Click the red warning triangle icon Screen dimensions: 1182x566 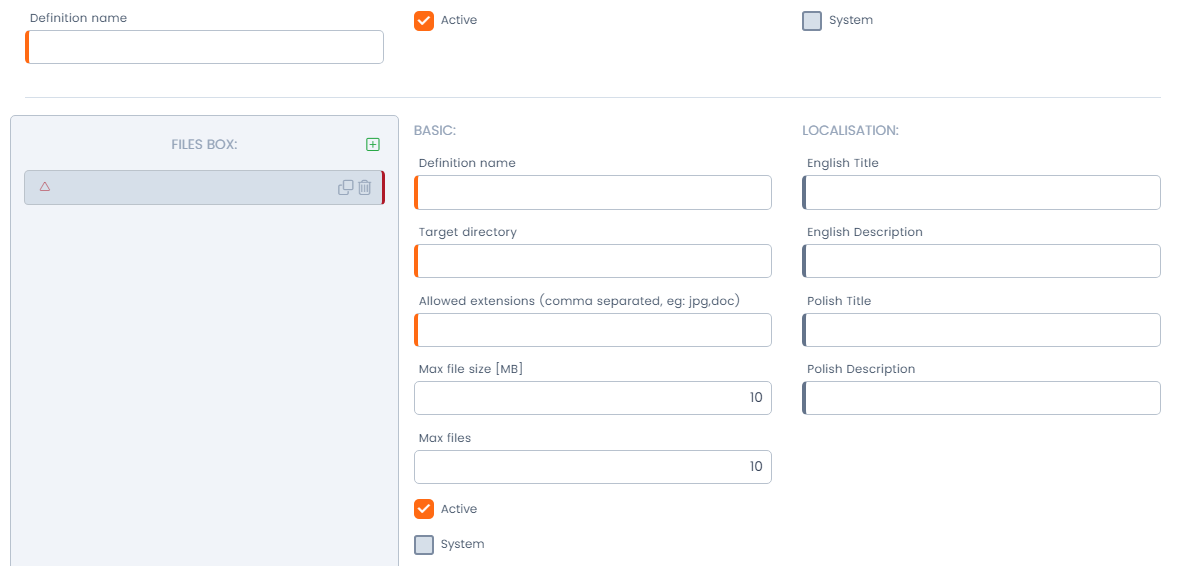coord(45,187)
